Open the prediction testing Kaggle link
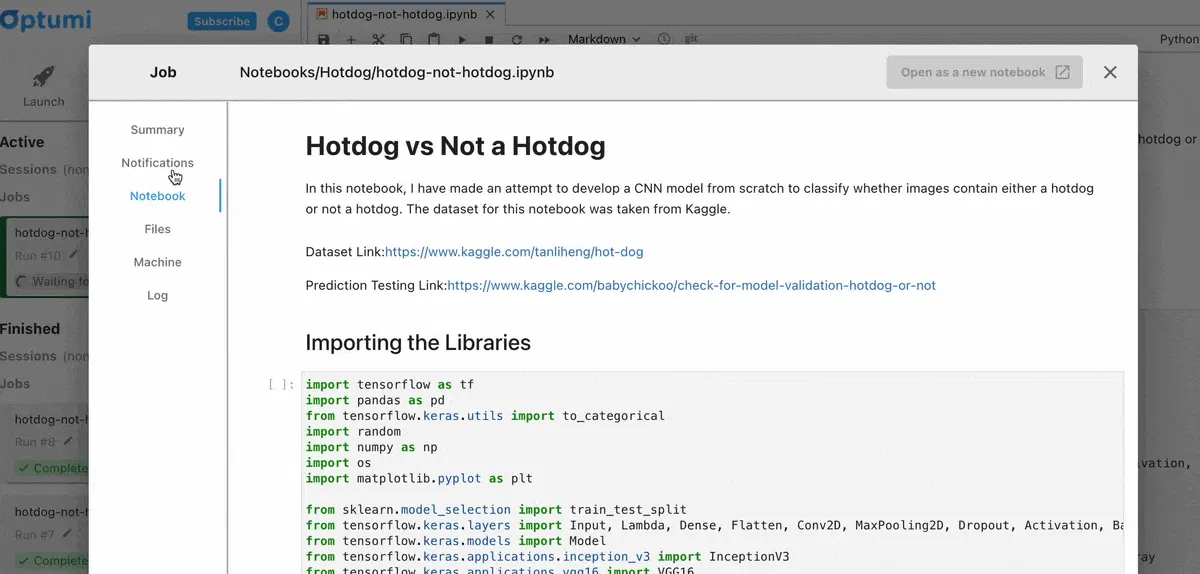The width and height of the screenshot is (1200, 574). pyautogui.click(x=691, y=285)
